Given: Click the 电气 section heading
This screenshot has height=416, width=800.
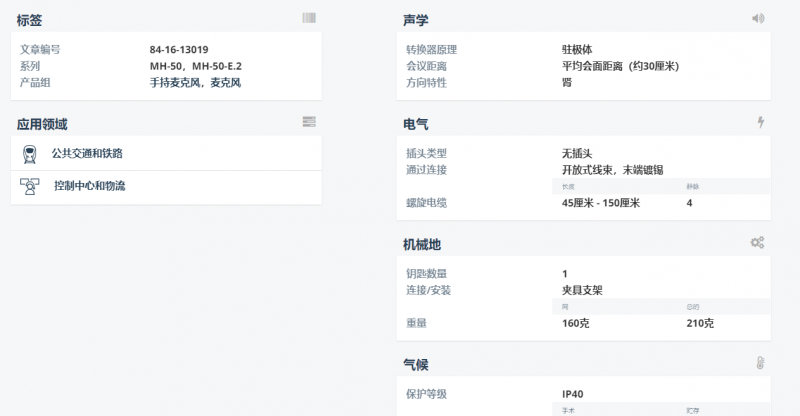Looking at the screenshot, I should pos(415,124).
